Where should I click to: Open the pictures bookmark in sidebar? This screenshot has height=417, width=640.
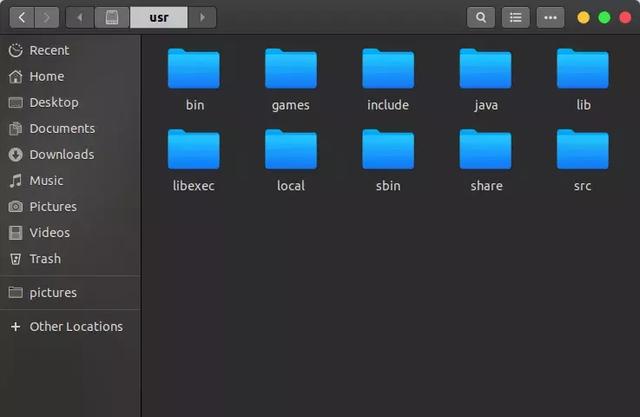tap(53, 292)
